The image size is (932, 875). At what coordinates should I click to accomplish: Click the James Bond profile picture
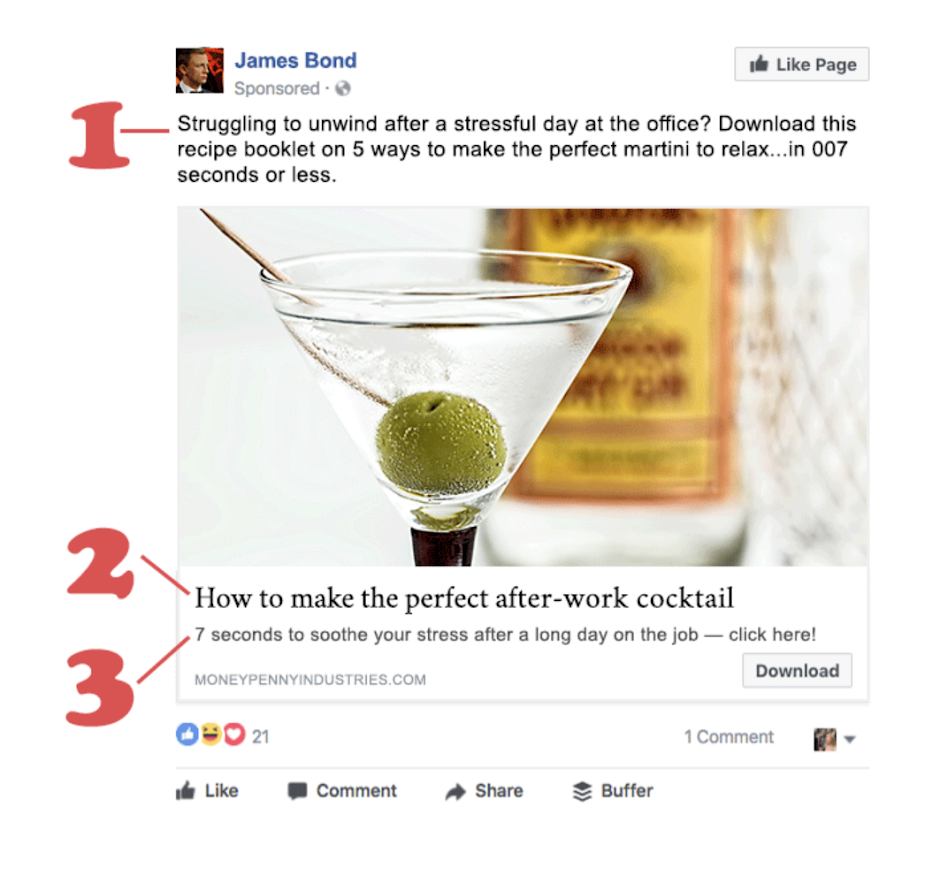point(200,70)
